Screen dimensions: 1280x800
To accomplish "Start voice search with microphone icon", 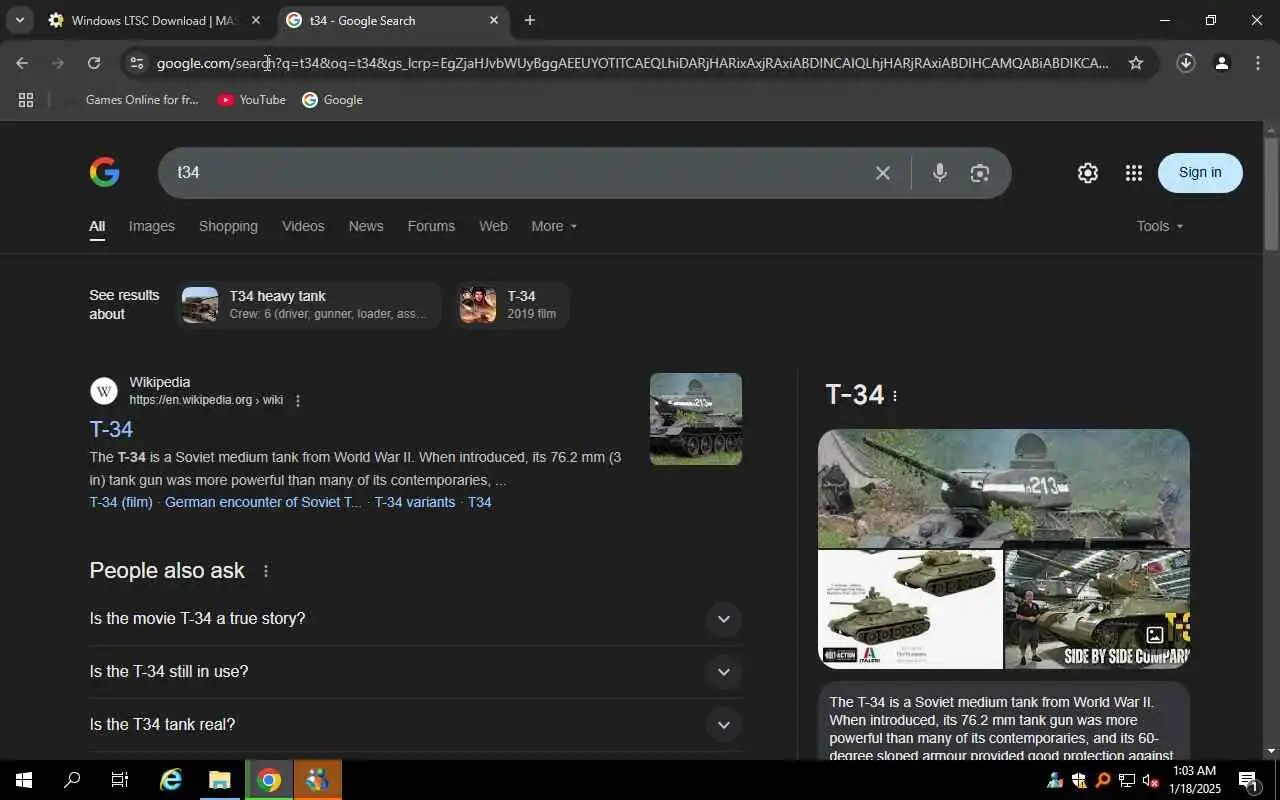I will [x=939, y=173].
